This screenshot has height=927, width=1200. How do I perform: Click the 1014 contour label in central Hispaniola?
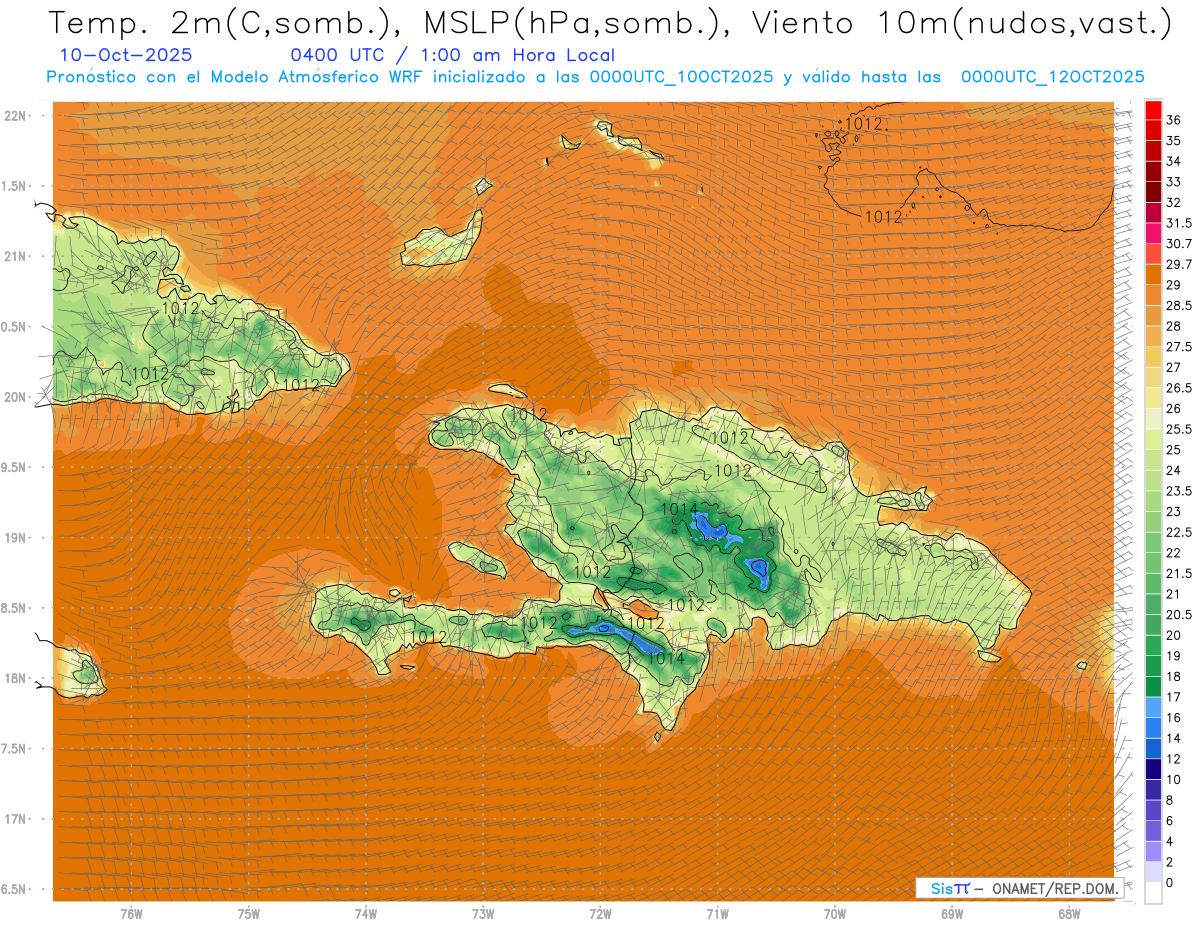click(680, 510)
